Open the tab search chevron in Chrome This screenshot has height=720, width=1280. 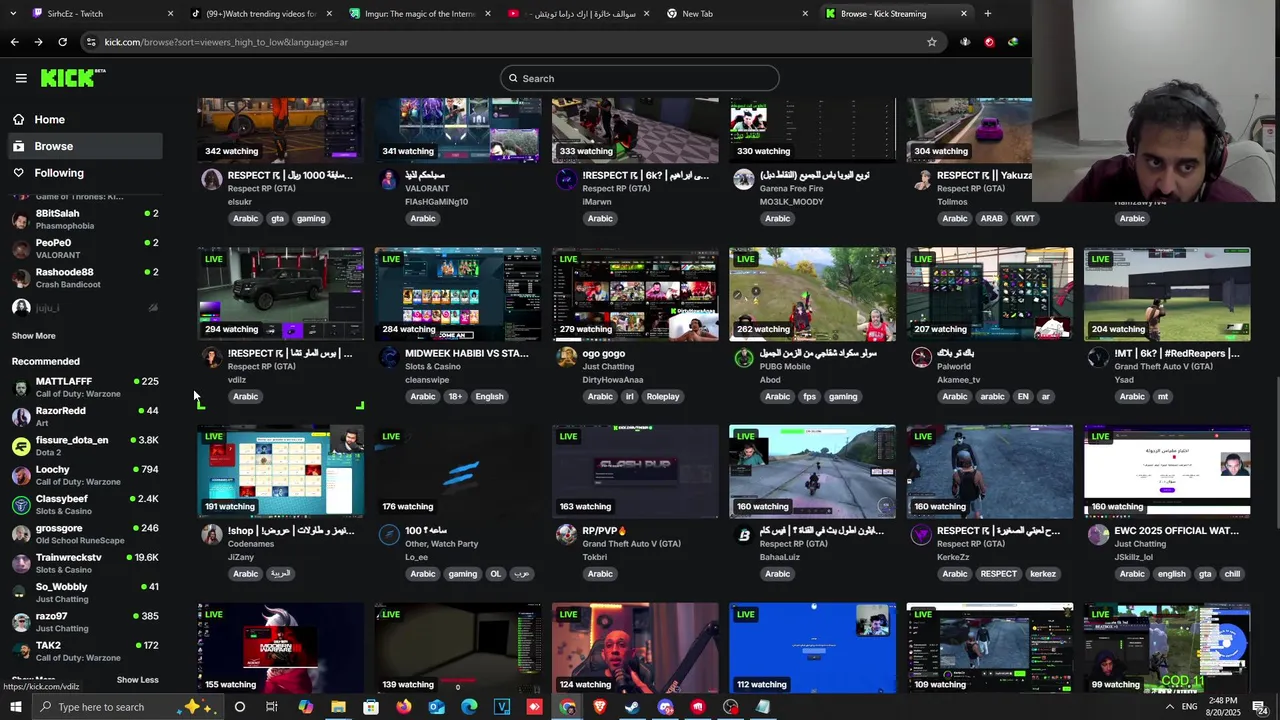tap(12, 13)
